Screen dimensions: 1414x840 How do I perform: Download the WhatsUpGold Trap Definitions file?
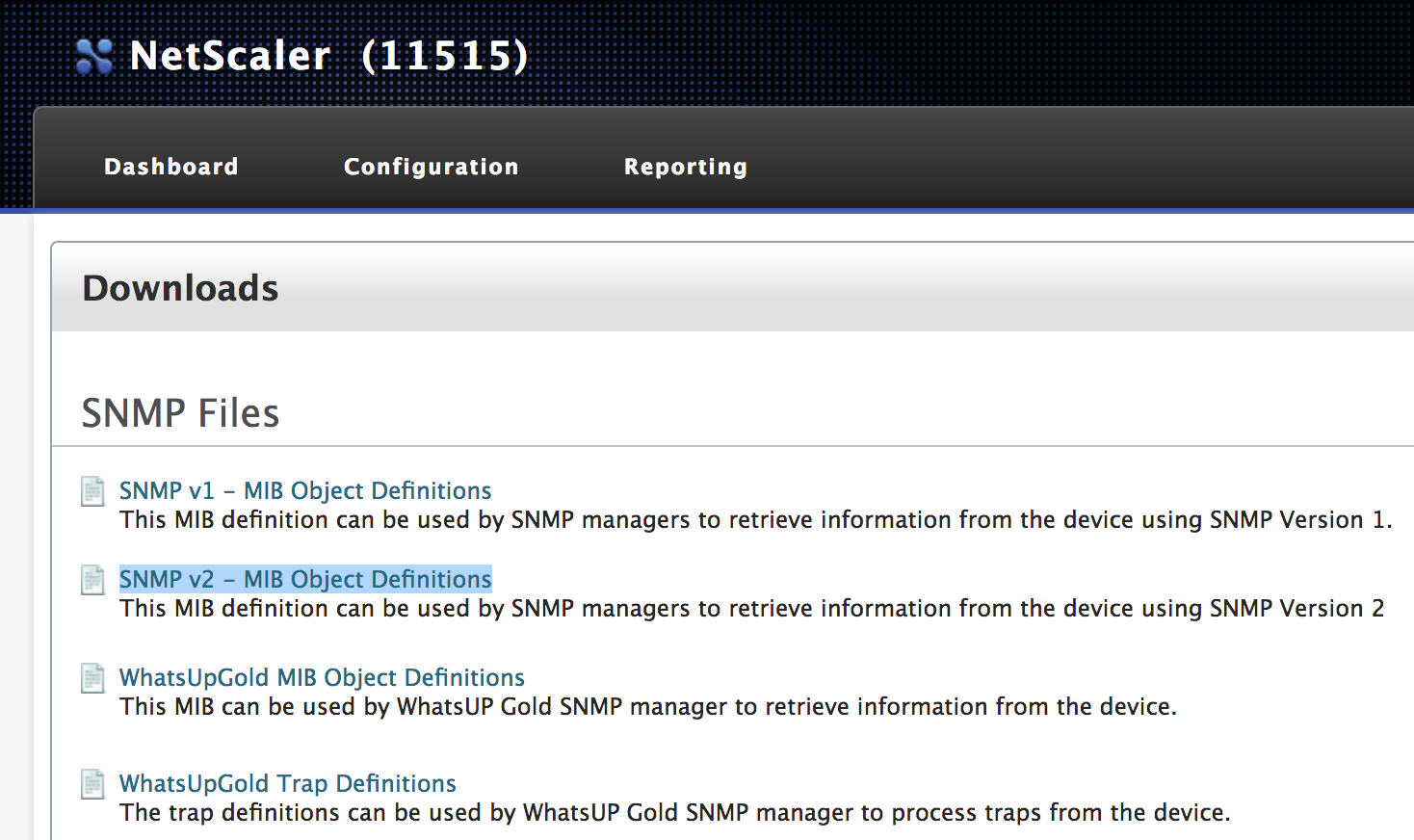(287, 783)
